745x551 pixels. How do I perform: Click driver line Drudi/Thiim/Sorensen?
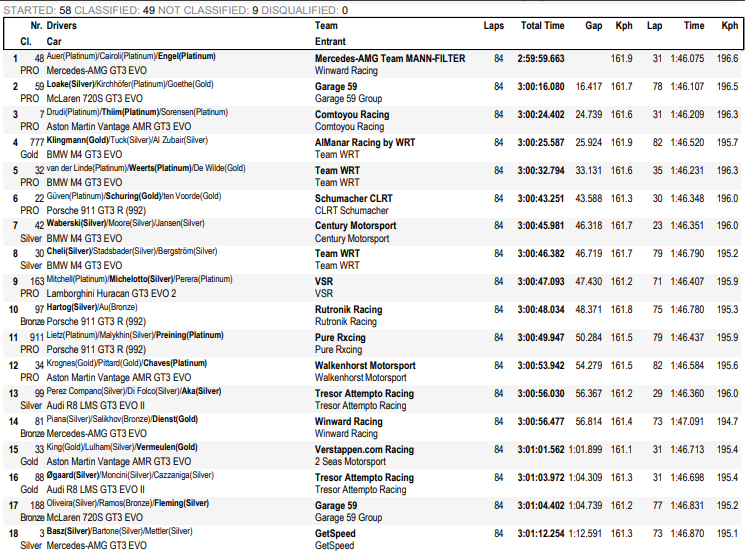137,112
